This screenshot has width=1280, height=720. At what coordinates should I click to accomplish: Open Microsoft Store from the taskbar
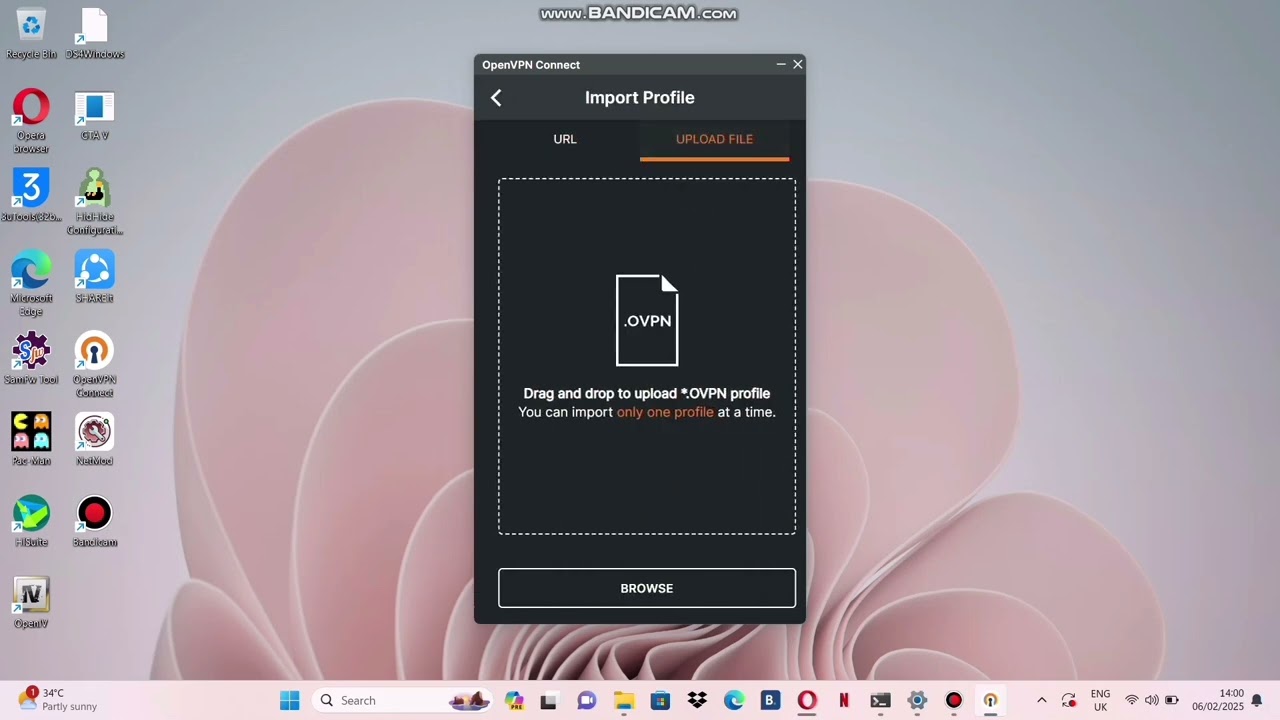point(660,700)
